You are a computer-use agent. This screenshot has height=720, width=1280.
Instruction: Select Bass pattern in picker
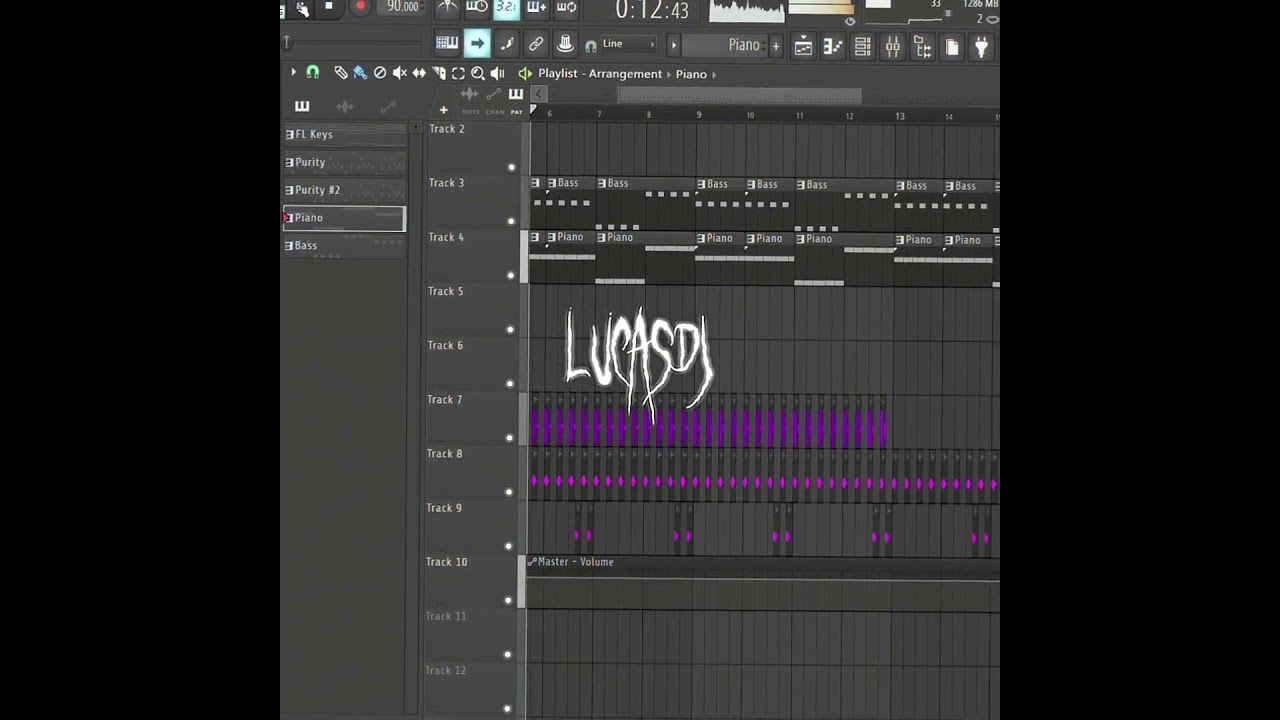(x=345, y=246)
